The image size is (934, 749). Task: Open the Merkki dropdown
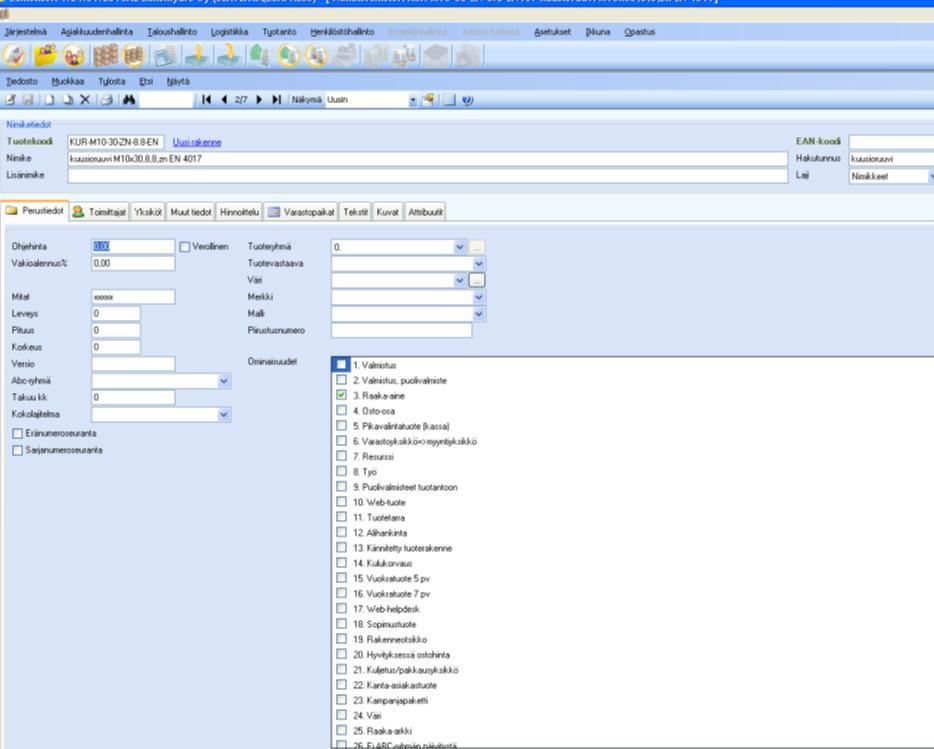tap(479, 297)
